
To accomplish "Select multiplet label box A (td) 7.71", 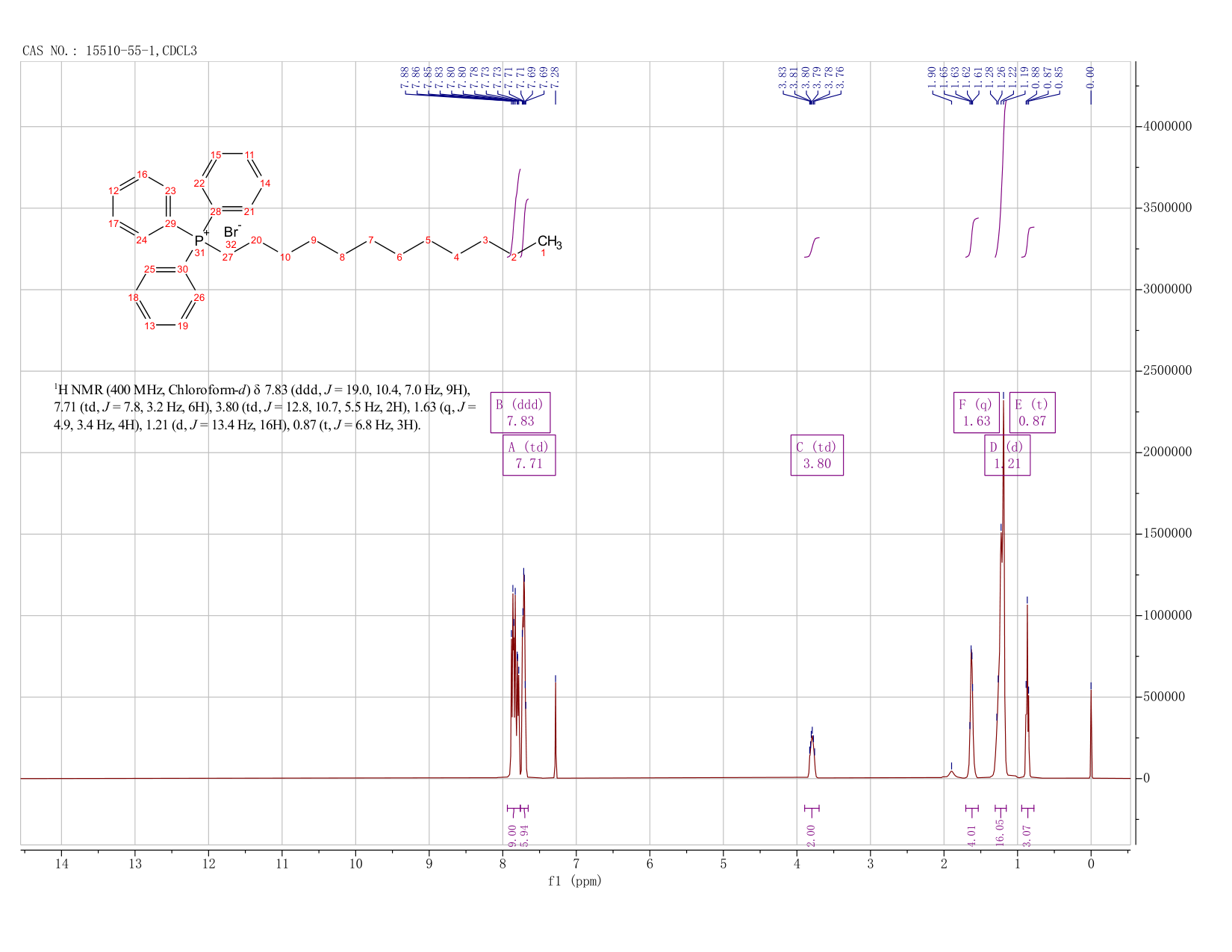I will point(529,455).
